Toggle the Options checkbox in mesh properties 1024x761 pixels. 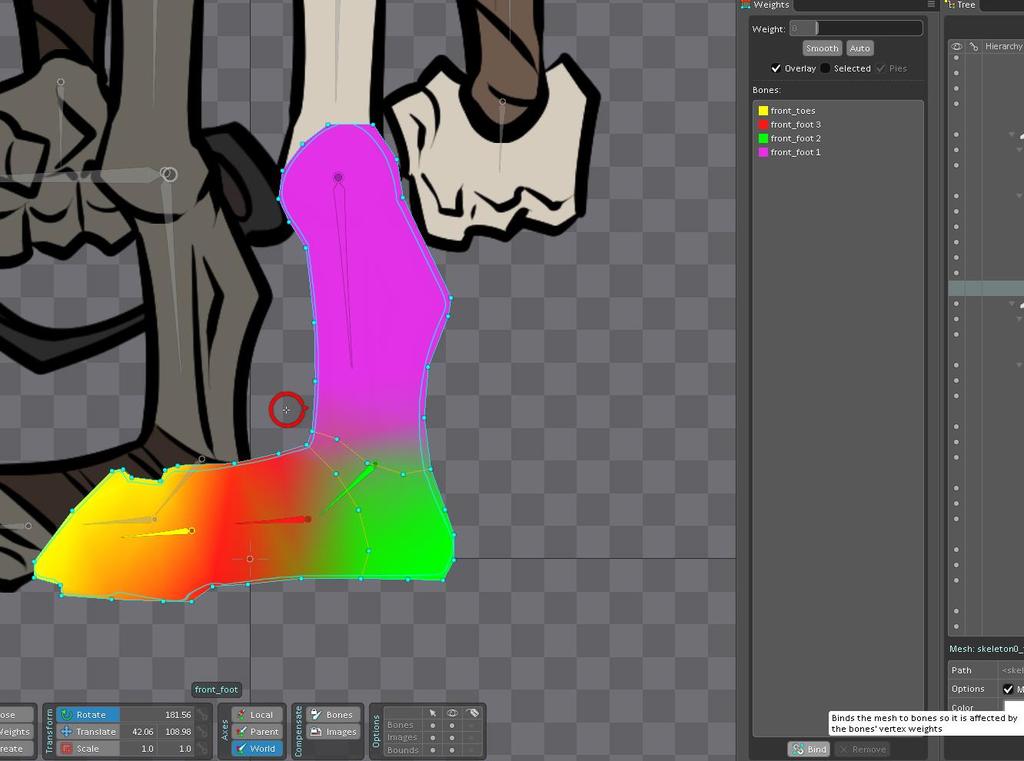tap(1008, 688)
